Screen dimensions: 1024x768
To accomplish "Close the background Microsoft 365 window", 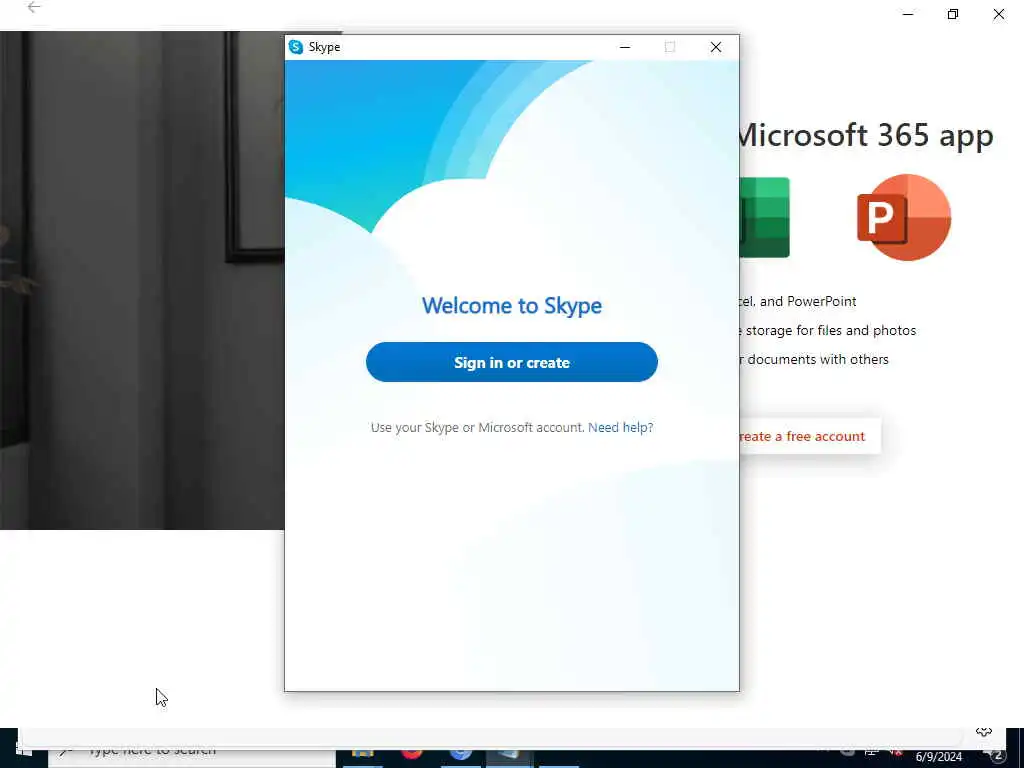I will click(x=999, y=14).
